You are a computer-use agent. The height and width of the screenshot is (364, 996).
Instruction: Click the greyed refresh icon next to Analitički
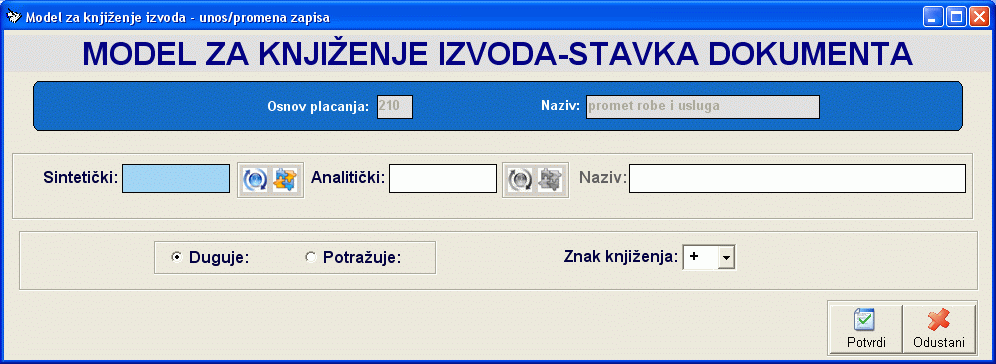[520, 180]
